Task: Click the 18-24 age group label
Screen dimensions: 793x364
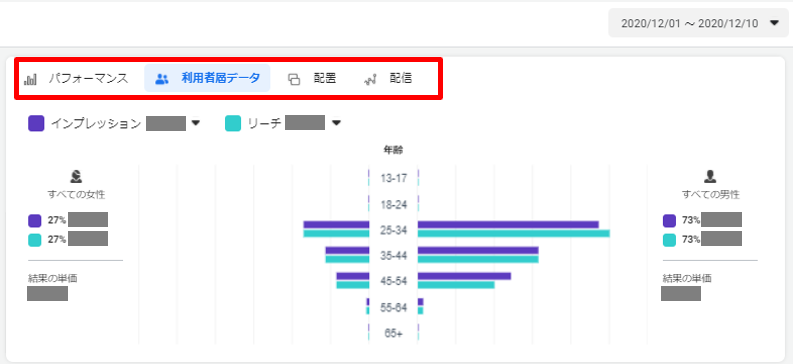Action: pos(393,205)
